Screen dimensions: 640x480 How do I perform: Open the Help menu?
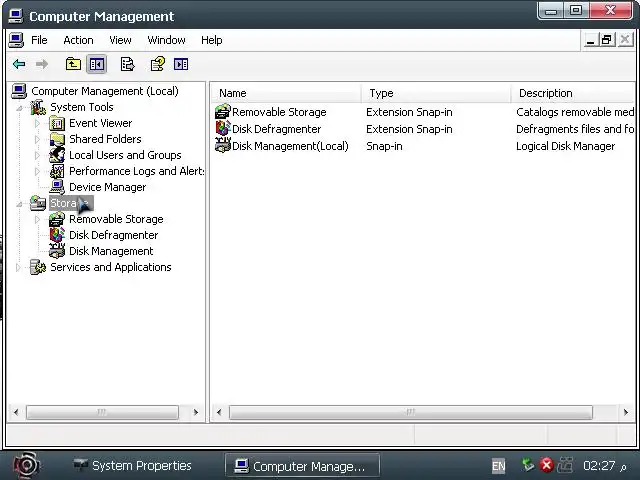pyautogui.click(x=212, y=40)
